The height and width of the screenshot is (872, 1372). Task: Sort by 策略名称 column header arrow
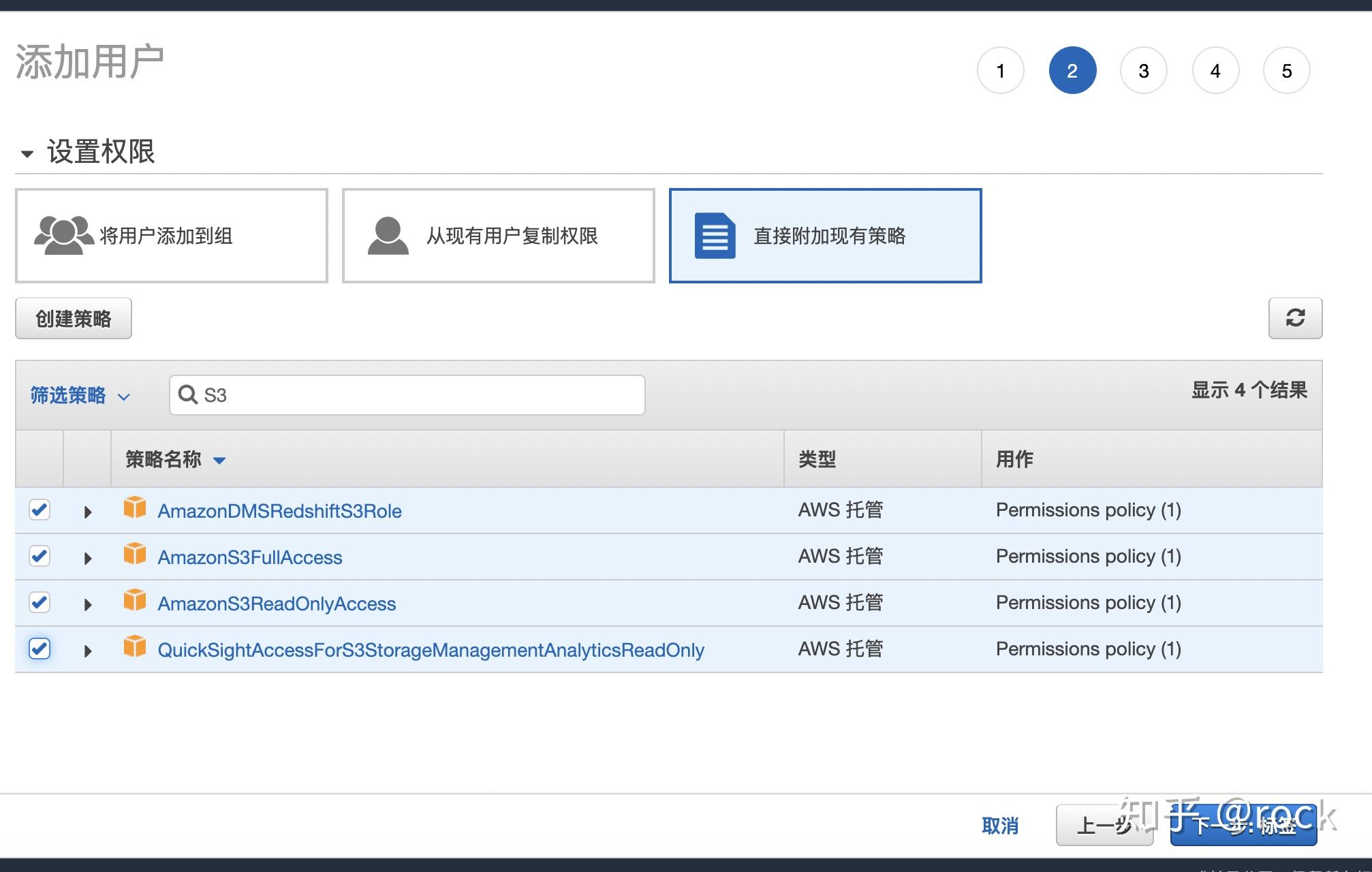click(219, 461)
